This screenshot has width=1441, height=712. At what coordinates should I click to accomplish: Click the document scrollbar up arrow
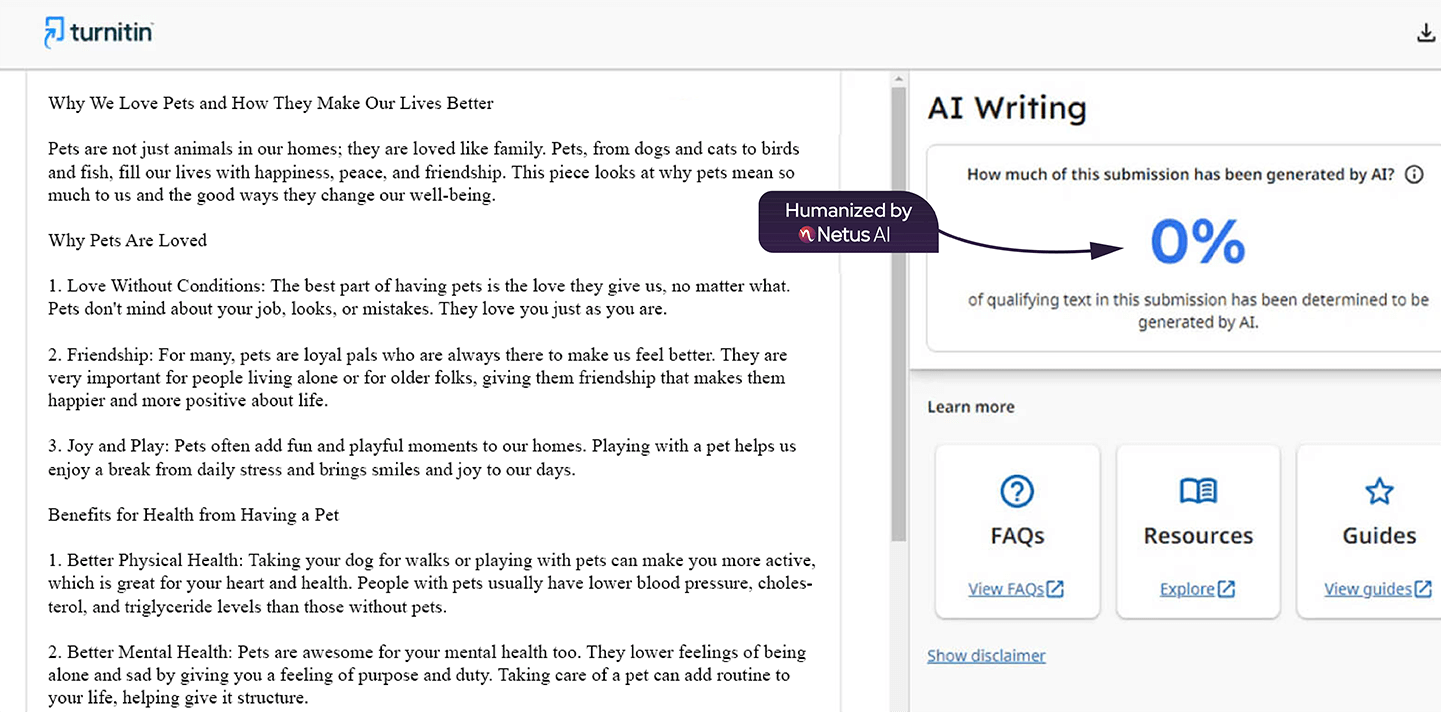(x=898, y=79)
